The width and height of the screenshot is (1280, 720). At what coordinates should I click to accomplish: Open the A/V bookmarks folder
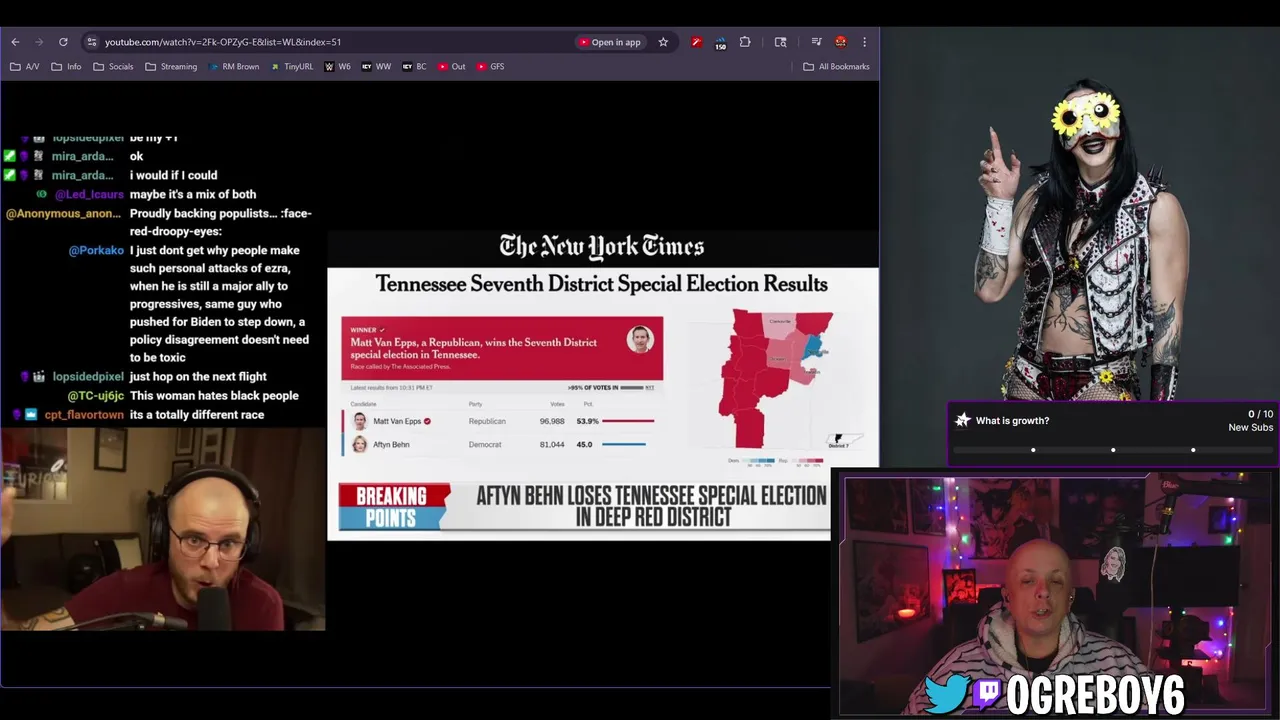point(25,67)
